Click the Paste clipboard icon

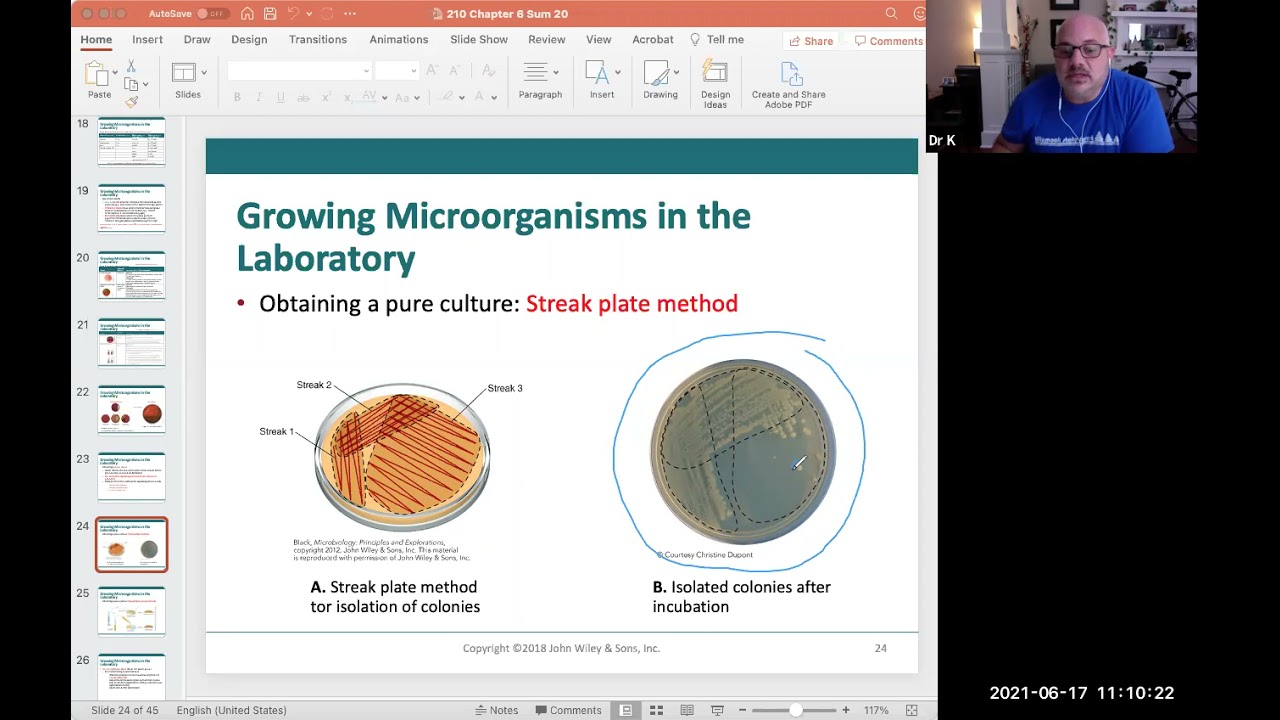tap(97, 74)
